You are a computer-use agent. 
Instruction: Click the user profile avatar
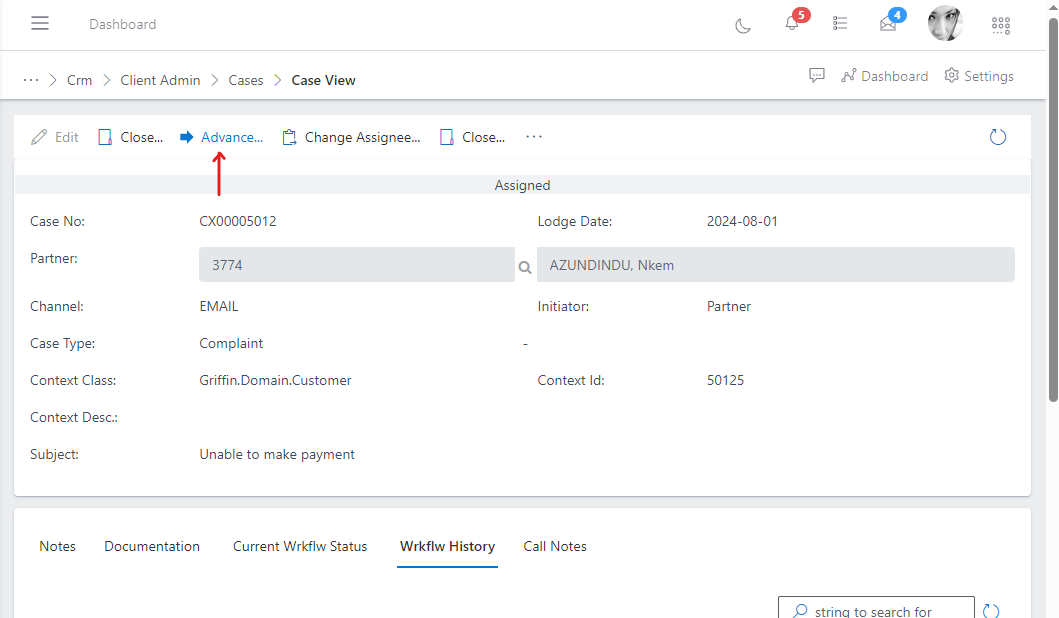(x=945, y=24)
